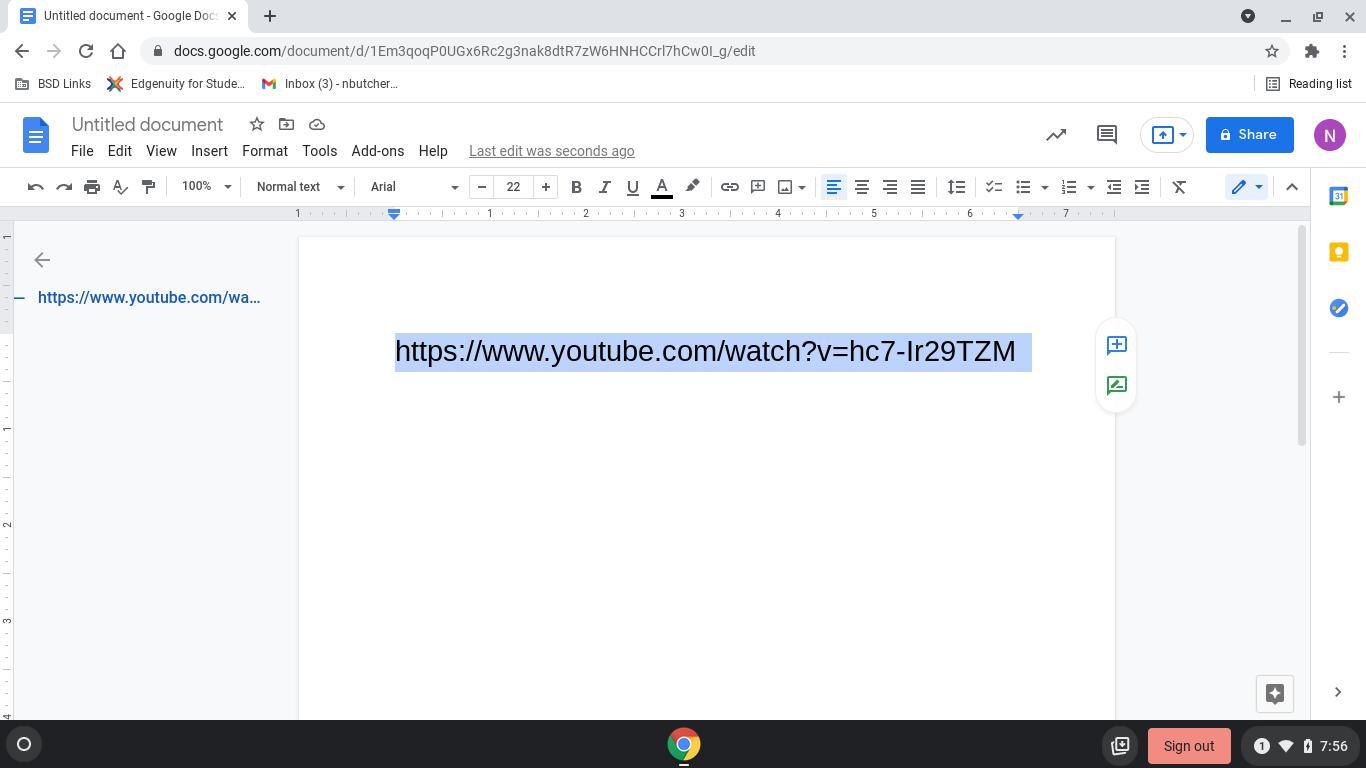Clear formatting of selected text

pyautogui.click(x=1179, y=187)
